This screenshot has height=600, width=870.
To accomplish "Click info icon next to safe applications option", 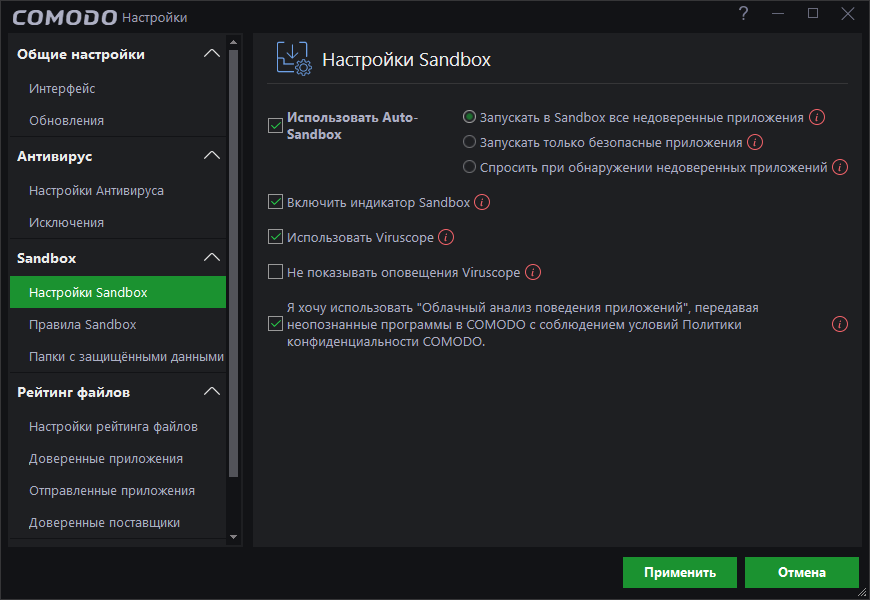I will 755,143.
